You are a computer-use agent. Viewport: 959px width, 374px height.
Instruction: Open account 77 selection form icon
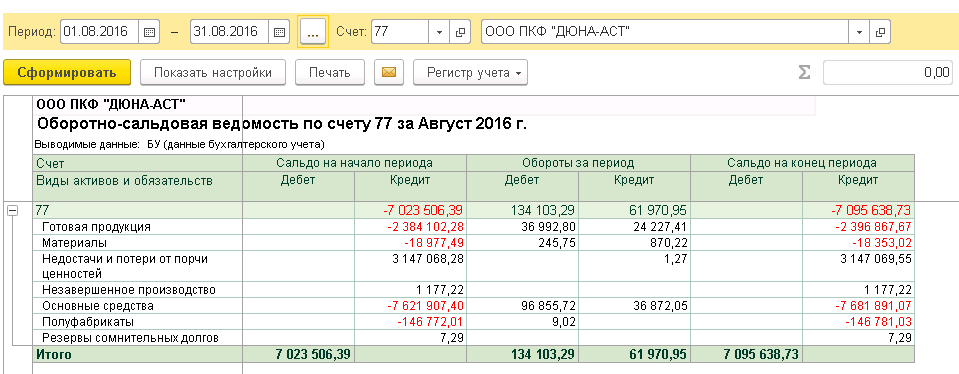(x=460, y=32)
